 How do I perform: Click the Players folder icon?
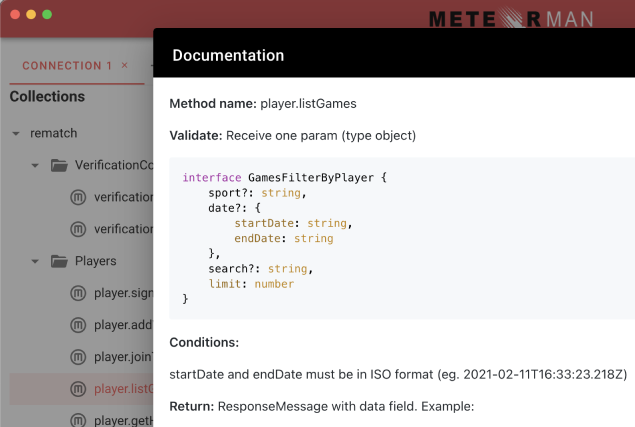pos(58,261)
